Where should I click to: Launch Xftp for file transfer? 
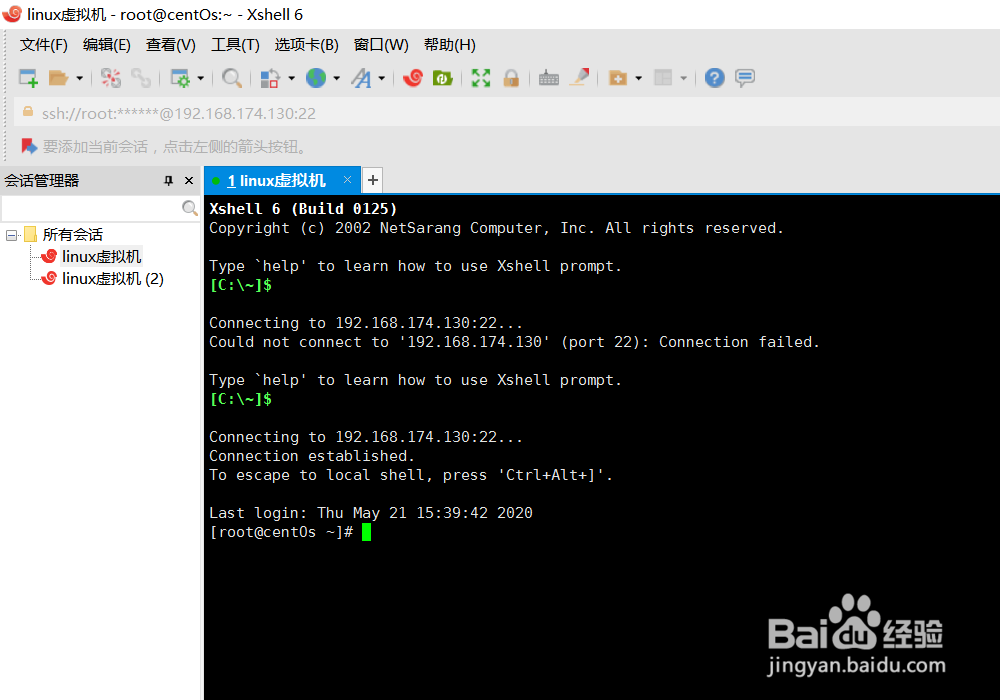pos(441,78)
